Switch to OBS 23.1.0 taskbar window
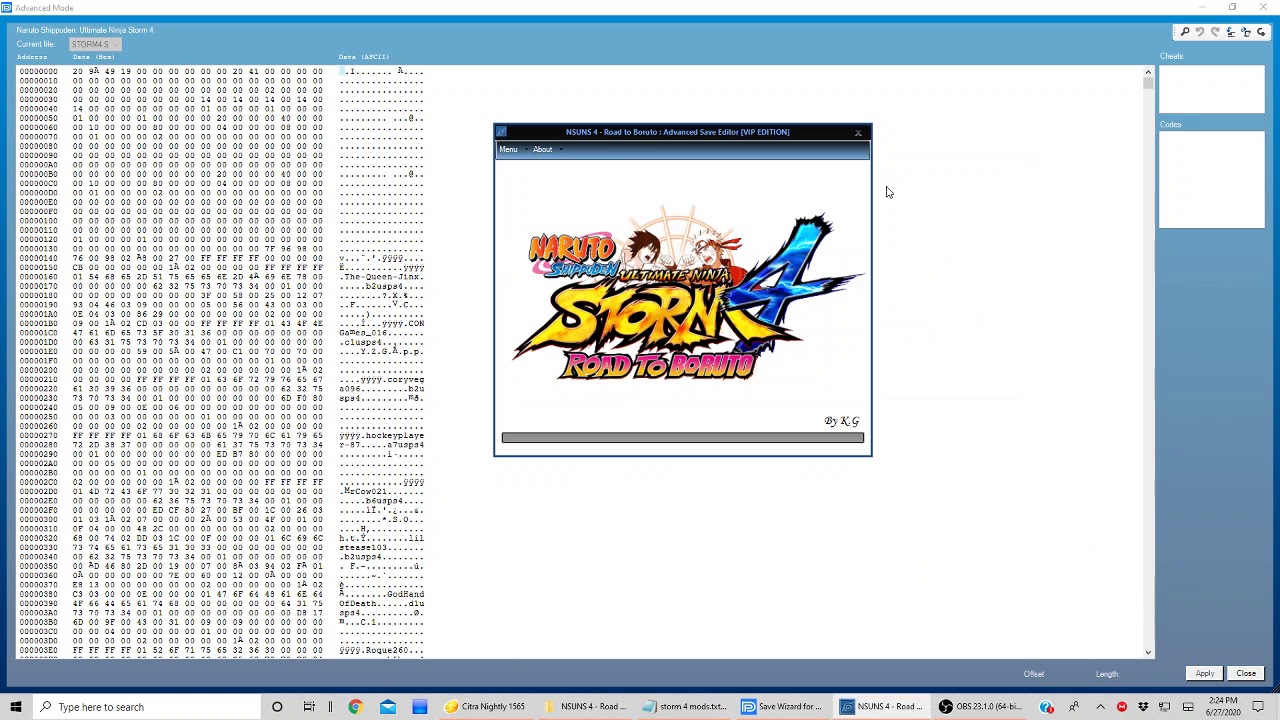The image size is (1280, 720). click(x=982, y=707)
